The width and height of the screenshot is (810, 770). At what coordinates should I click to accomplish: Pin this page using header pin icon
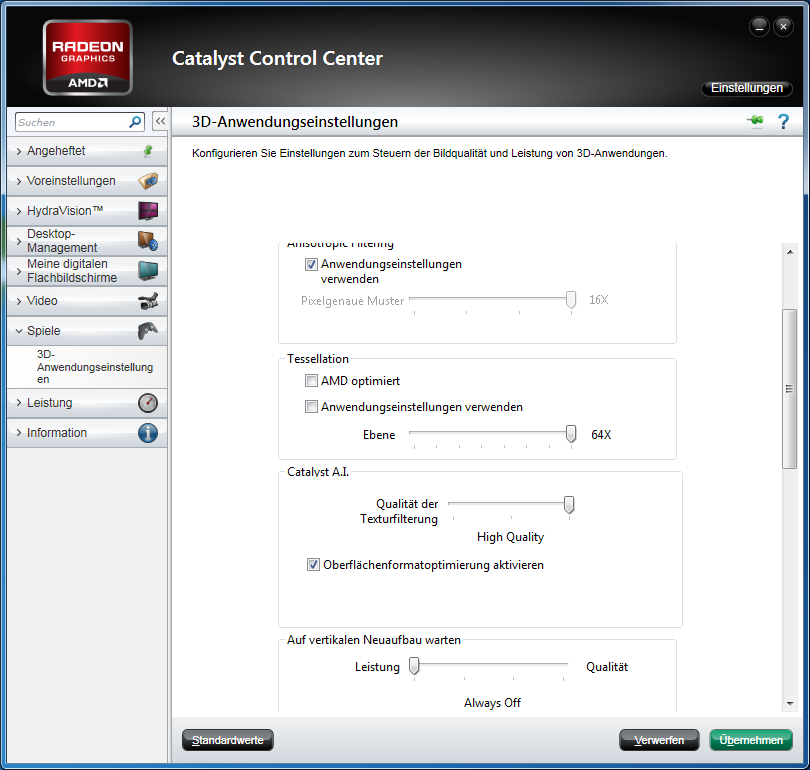(x=755, y=121)
